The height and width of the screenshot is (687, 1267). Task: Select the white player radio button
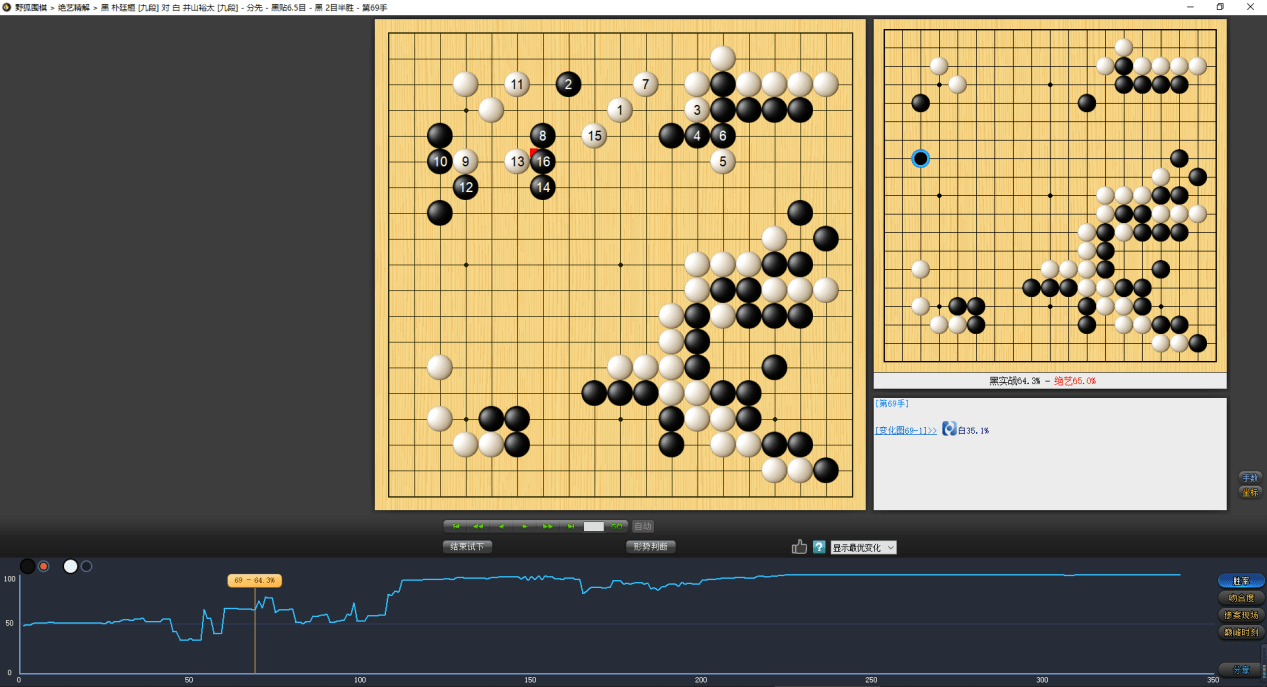point(86,567)
